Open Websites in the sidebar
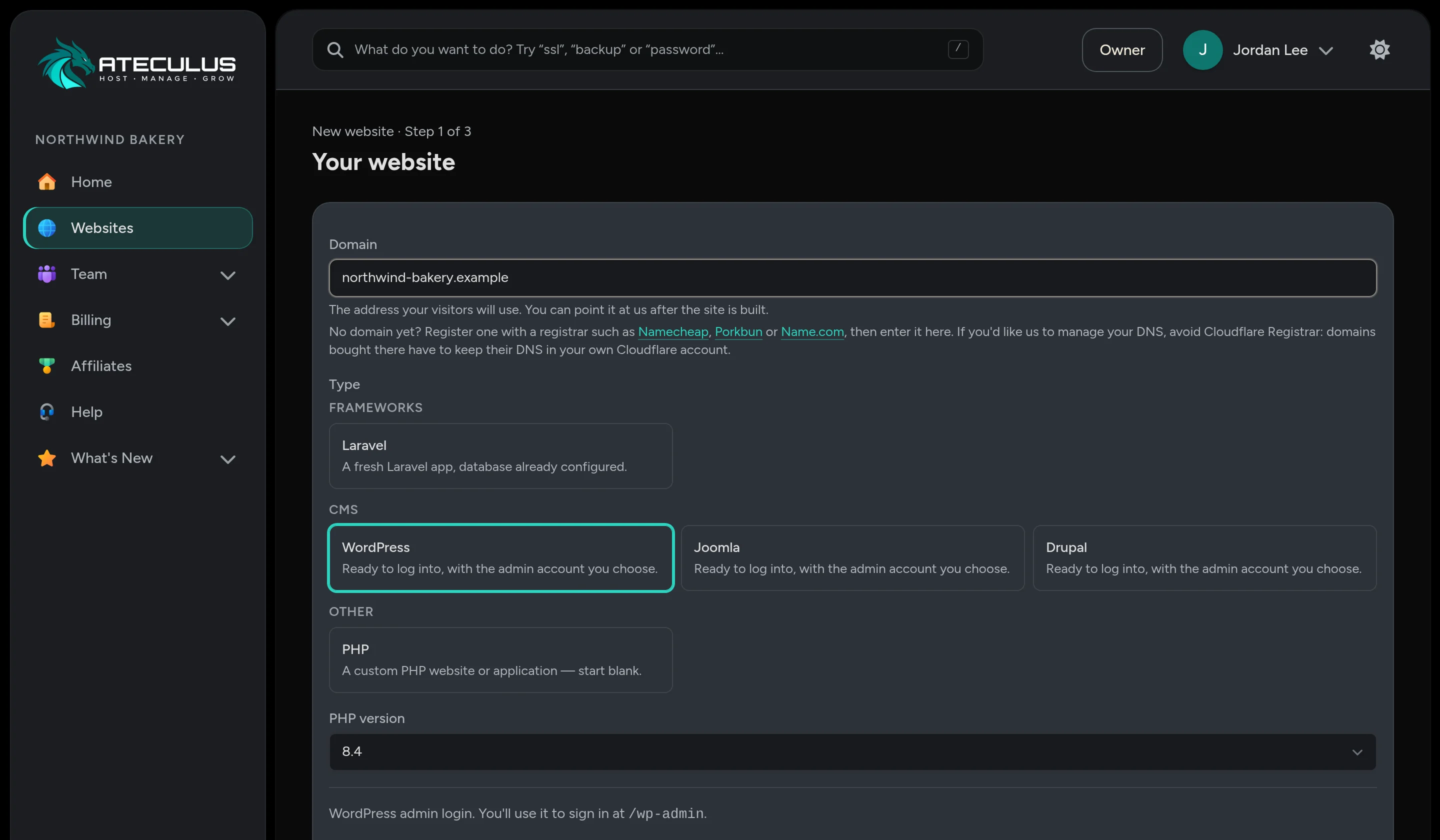This screenshot has height=840, width=1440. 137,228
